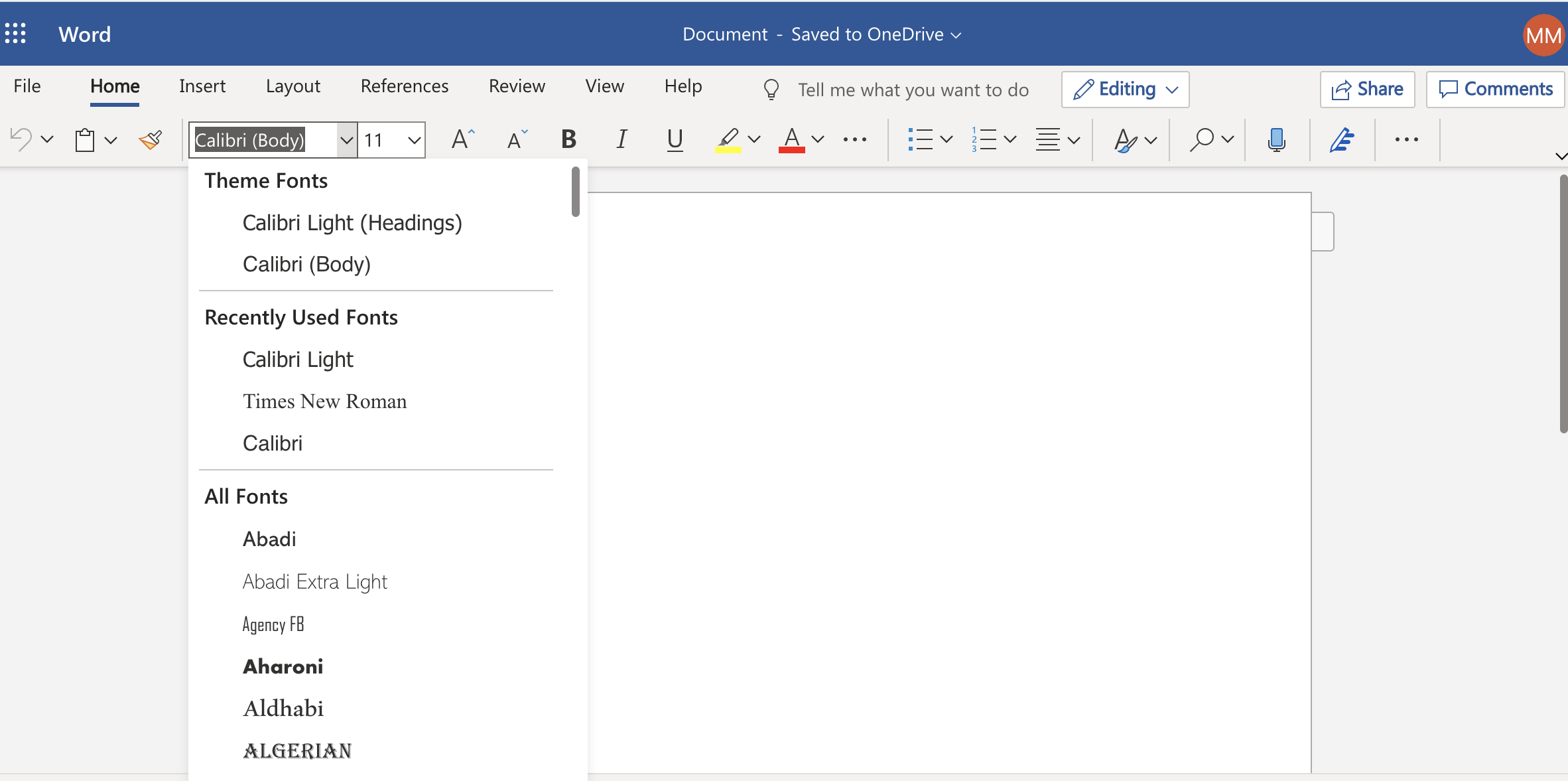Expand the font size dropdown
This screenshot has height=781, width=1568.
414,140
